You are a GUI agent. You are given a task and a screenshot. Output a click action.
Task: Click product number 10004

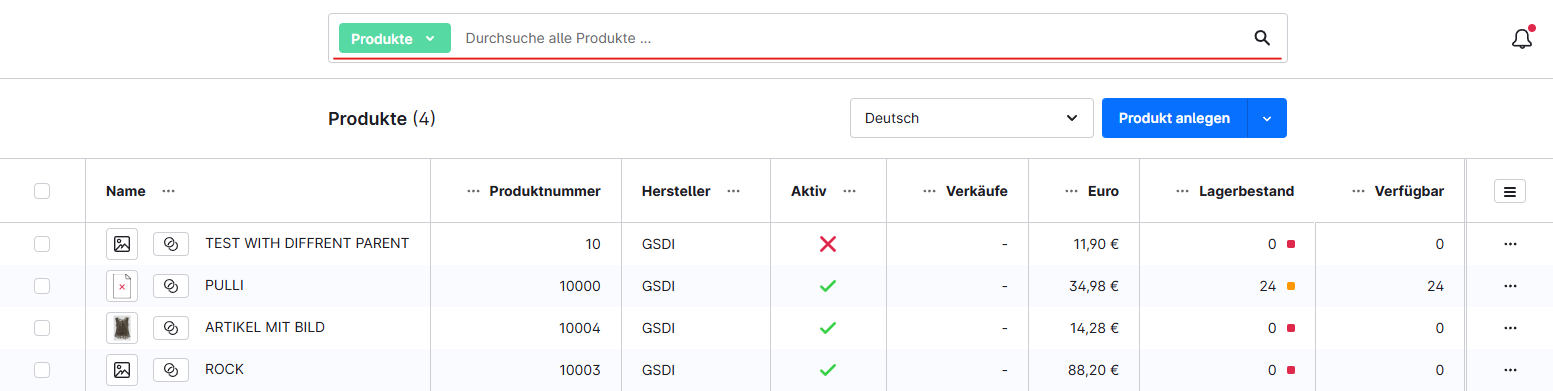[x=580, y=328]
